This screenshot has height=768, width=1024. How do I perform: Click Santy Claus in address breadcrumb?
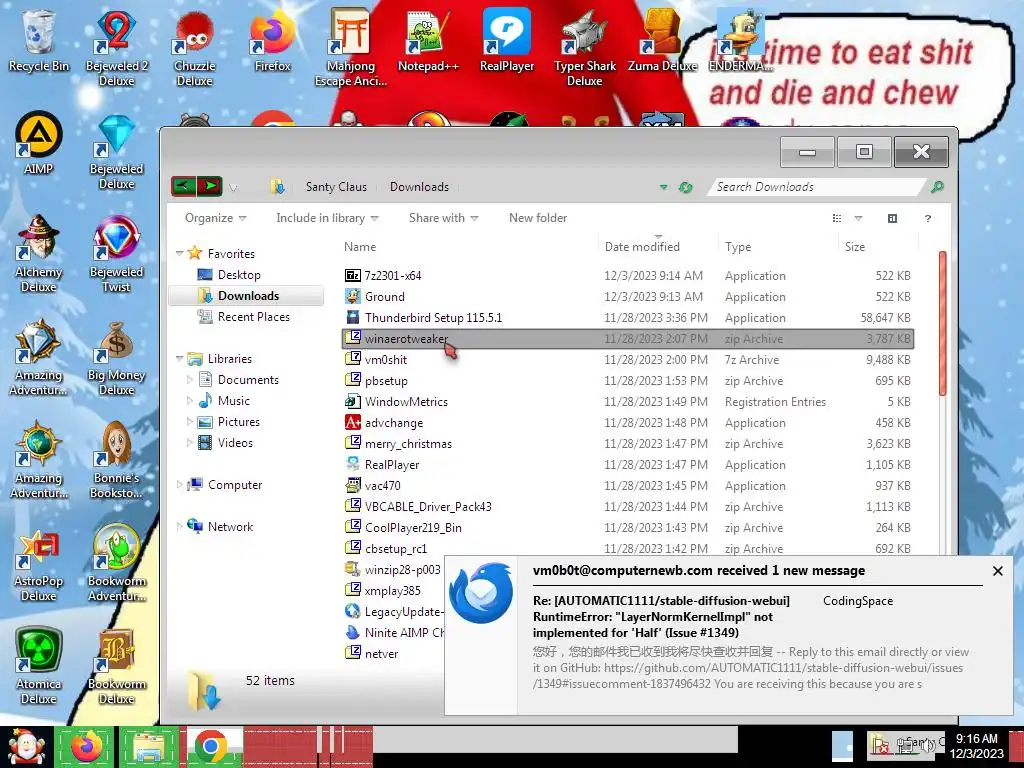[x=336, y=187]
